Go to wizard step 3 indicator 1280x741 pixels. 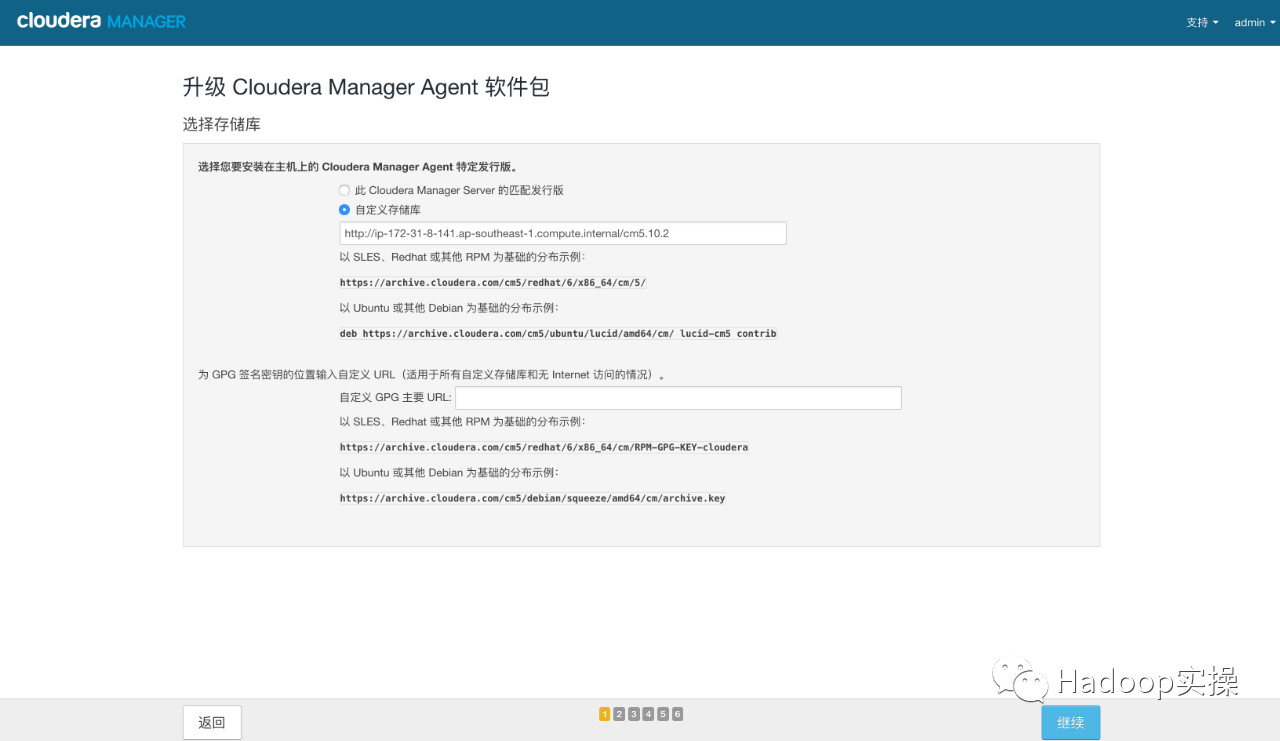tap(634, 714)
